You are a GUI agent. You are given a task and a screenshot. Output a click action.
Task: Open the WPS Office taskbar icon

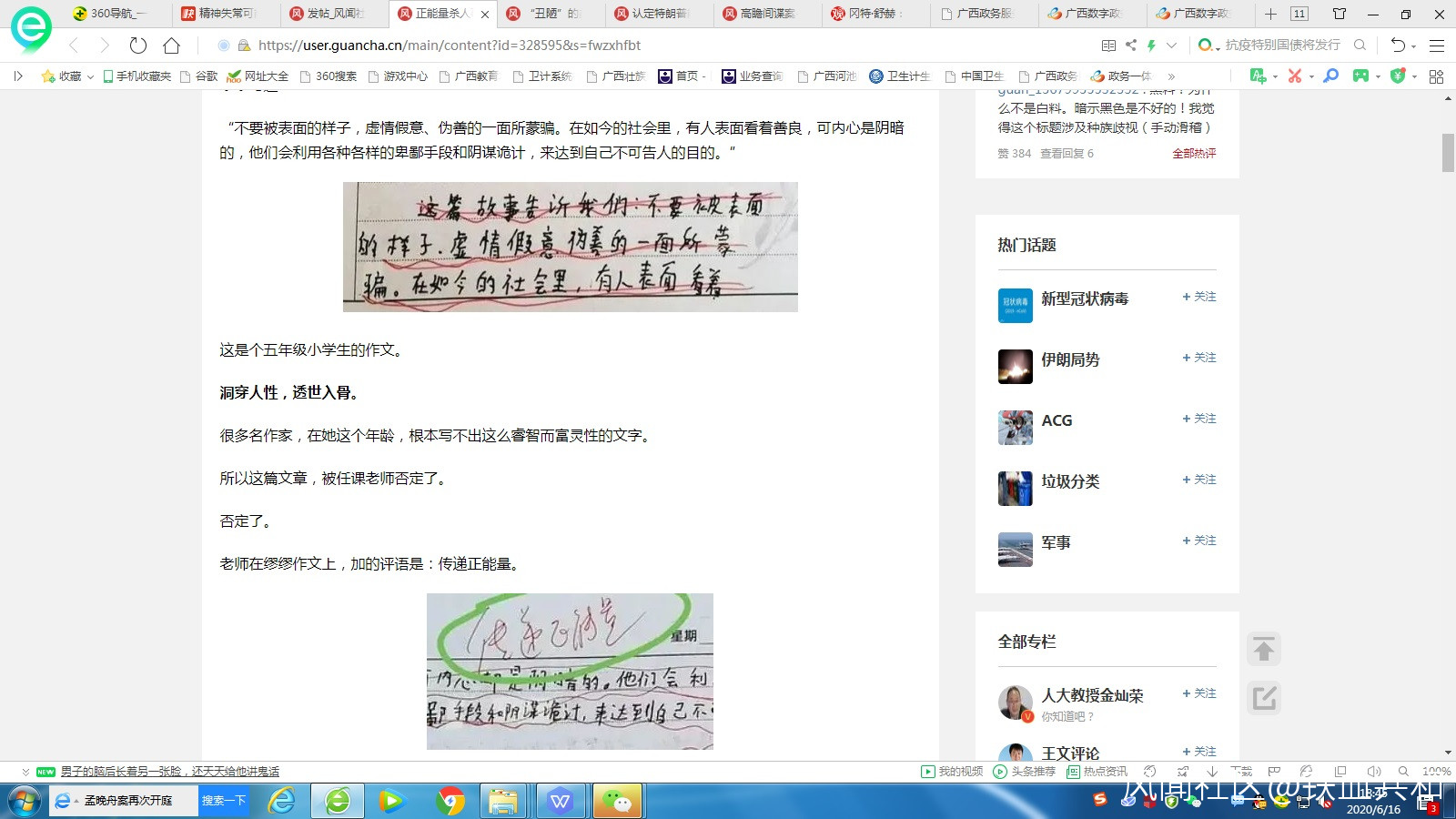pyautogui.click(x=561, y=801)
